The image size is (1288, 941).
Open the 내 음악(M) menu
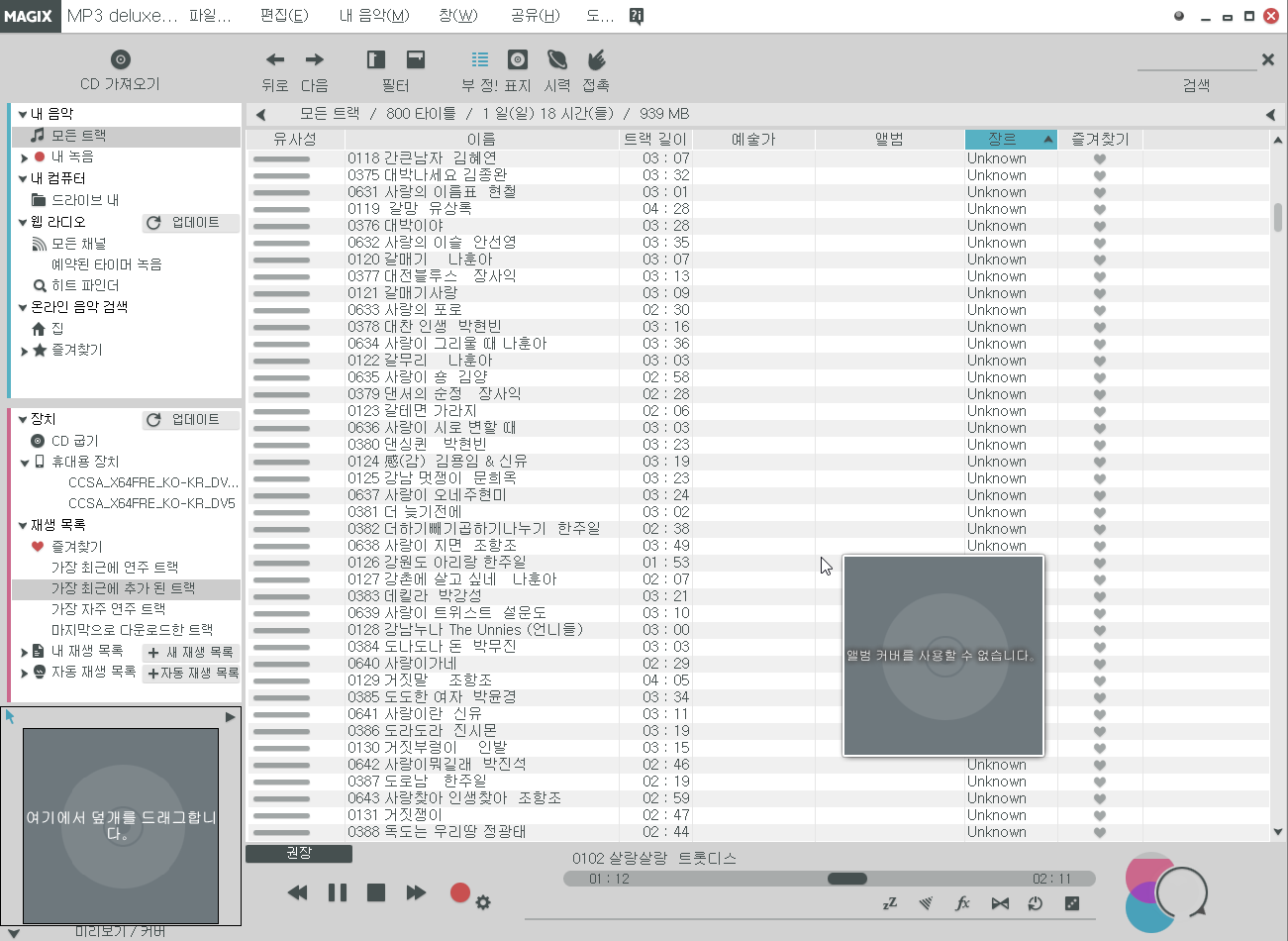374,16
